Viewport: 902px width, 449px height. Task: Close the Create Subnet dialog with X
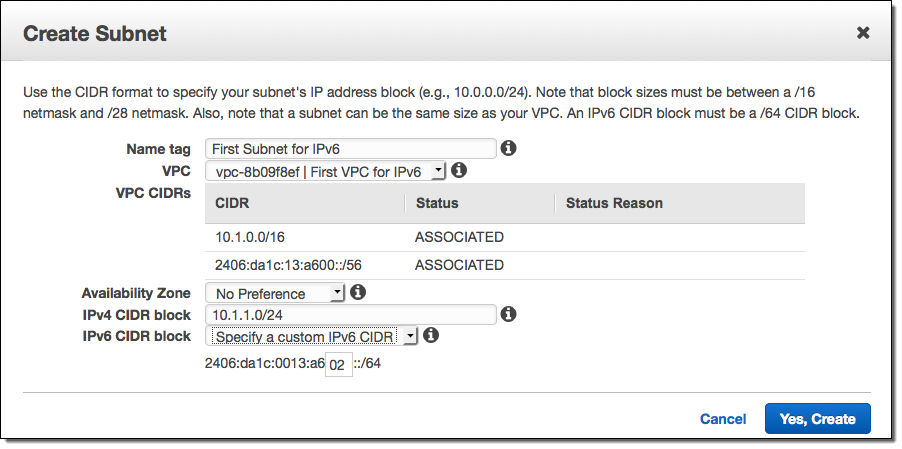click(863, 33)
